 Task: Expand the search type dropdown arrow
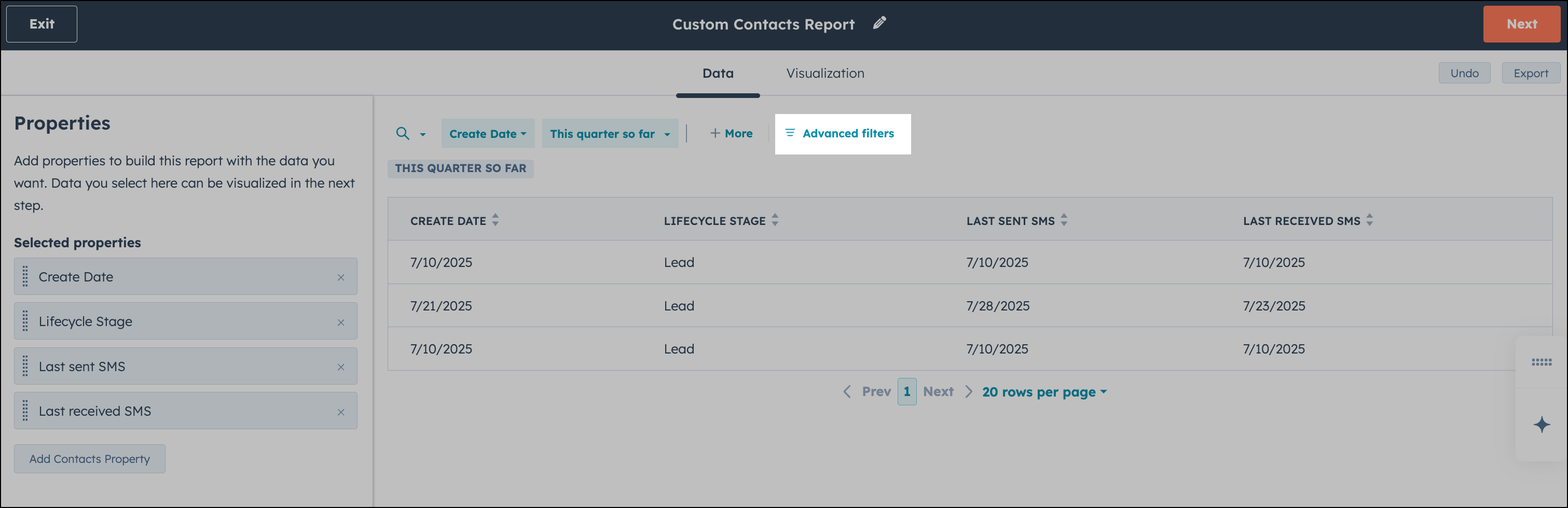click(422, 134)
